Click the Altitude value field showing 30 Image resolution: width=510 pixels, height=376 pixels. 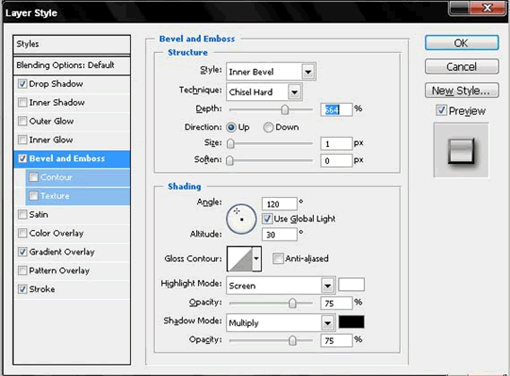pos(279,235)
